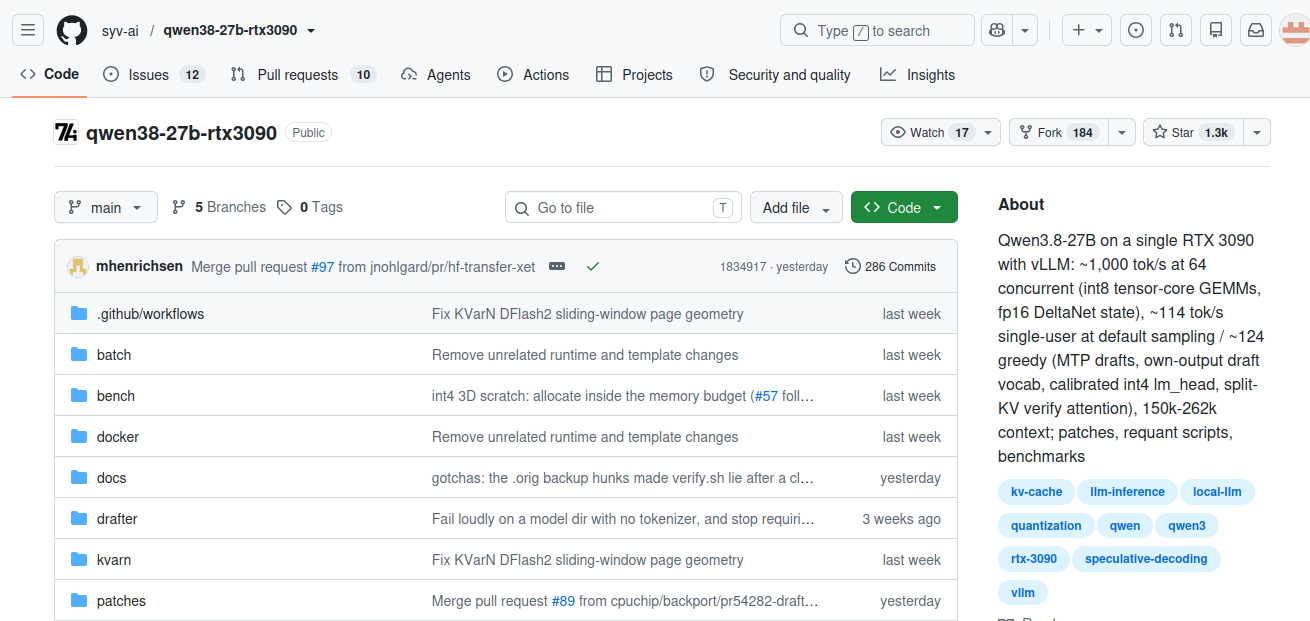Image resolution: width=1310 pixels, height=621 pixels.
Task: Open pull request #97 link
Action: (x=322, y=267)
